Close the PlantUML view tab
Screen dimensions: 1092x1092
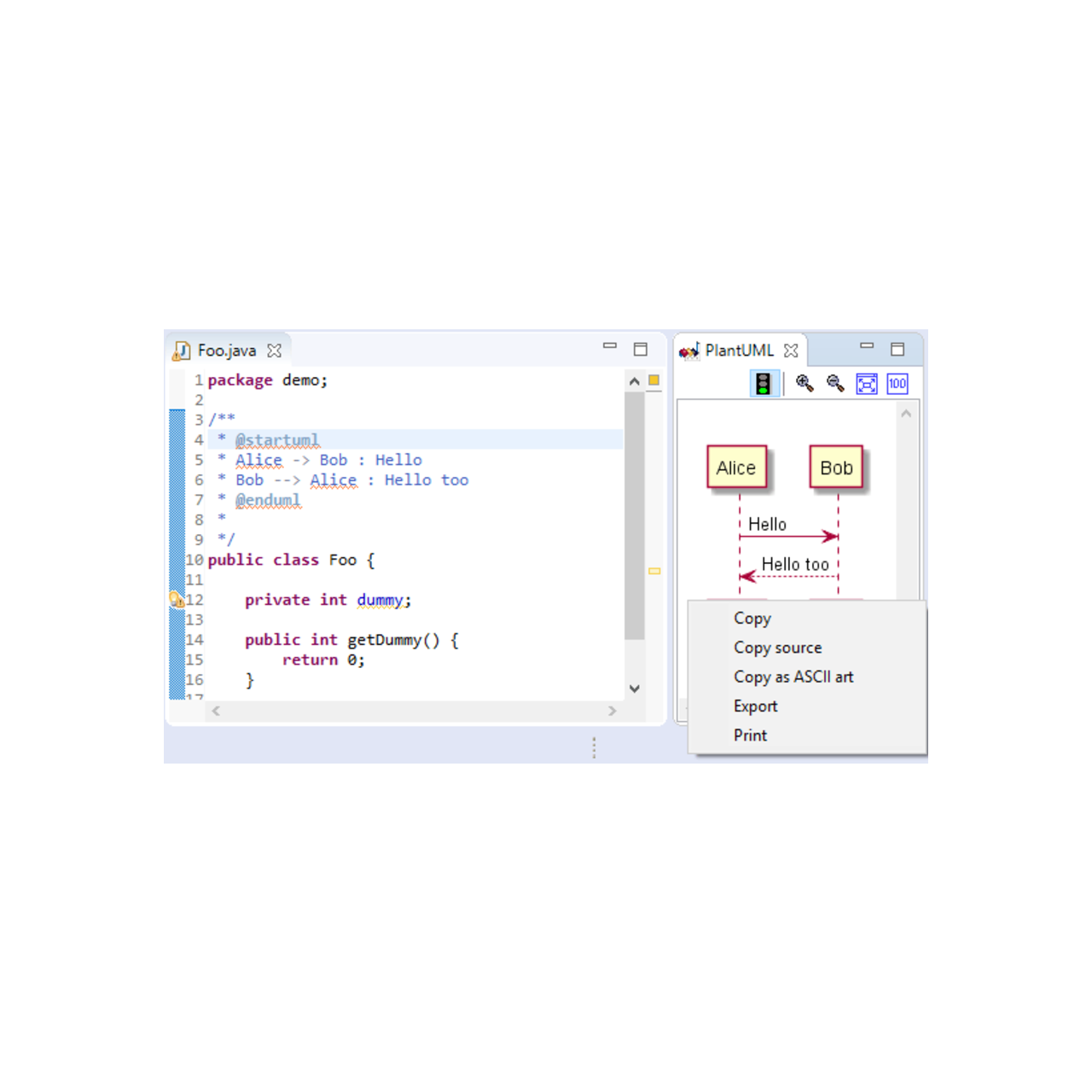pos(791,351)
